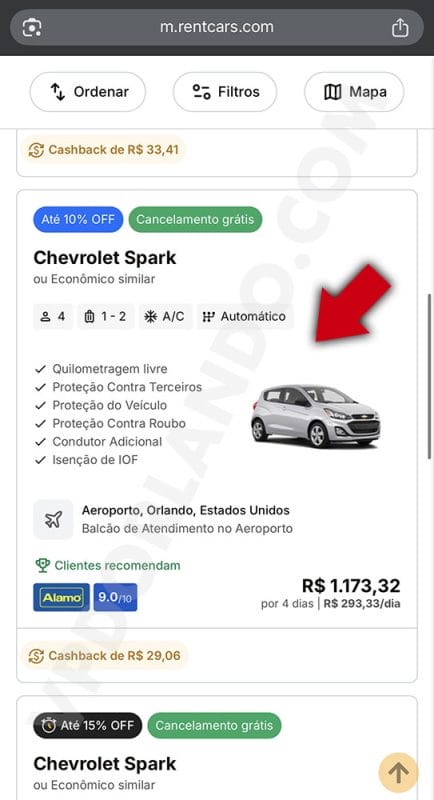
Task: Click the Alamo rental company logo
Action: point(61,597)
